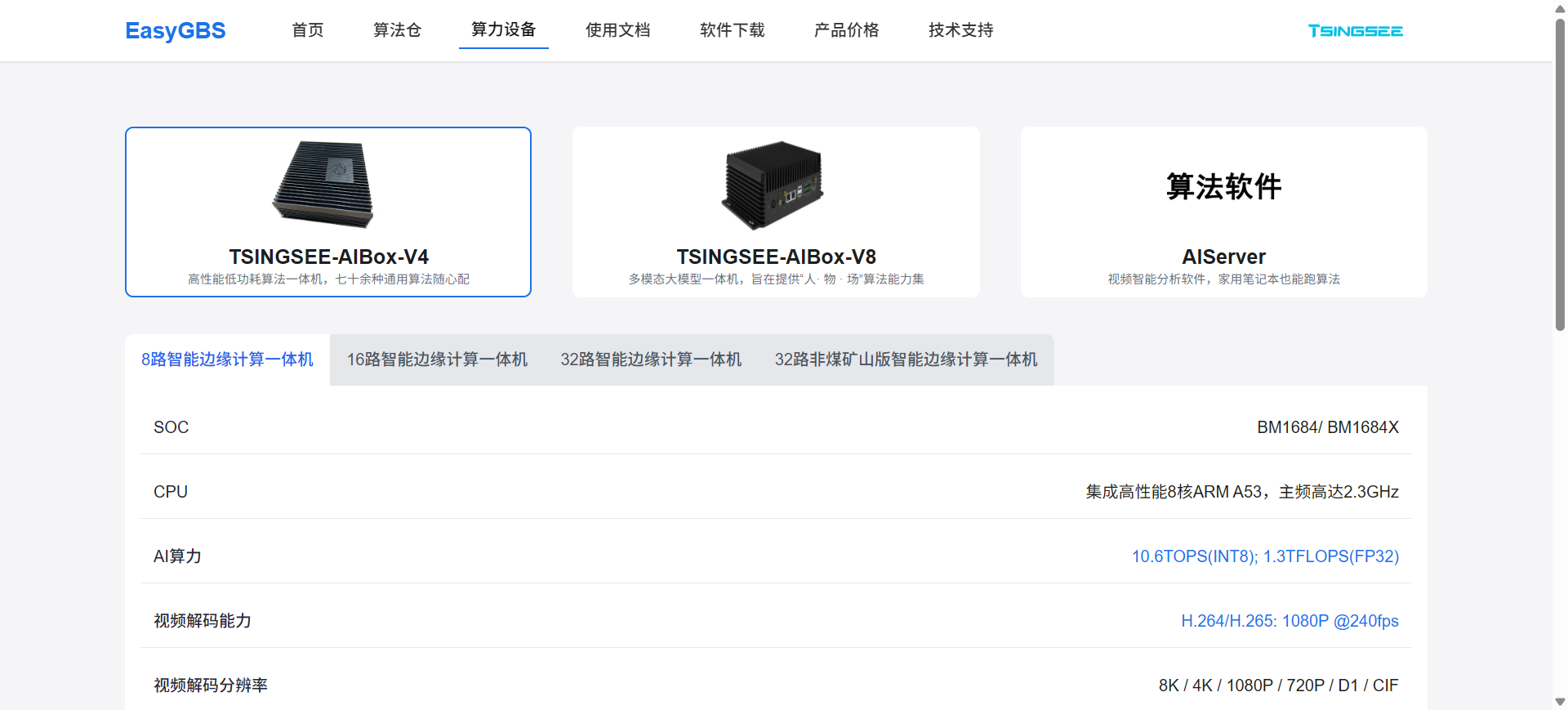Open 产品价格 page
The image size is (1568, 710).
click(x=847, y=30)
